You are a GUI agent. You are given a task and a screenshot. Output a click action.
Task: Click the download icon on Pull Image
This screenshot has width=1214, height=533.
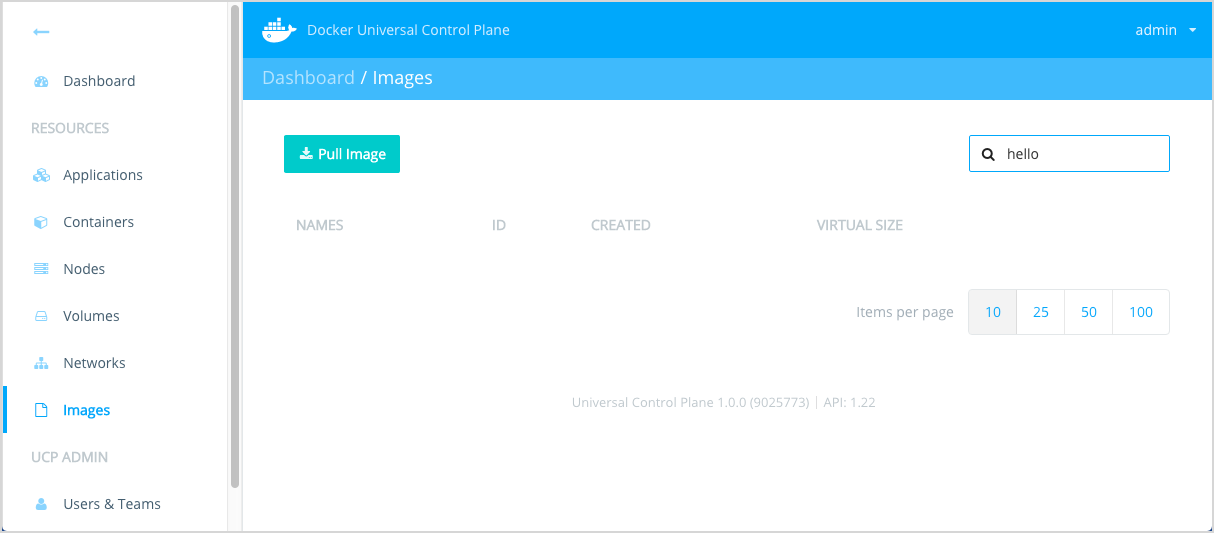point(306,154)
